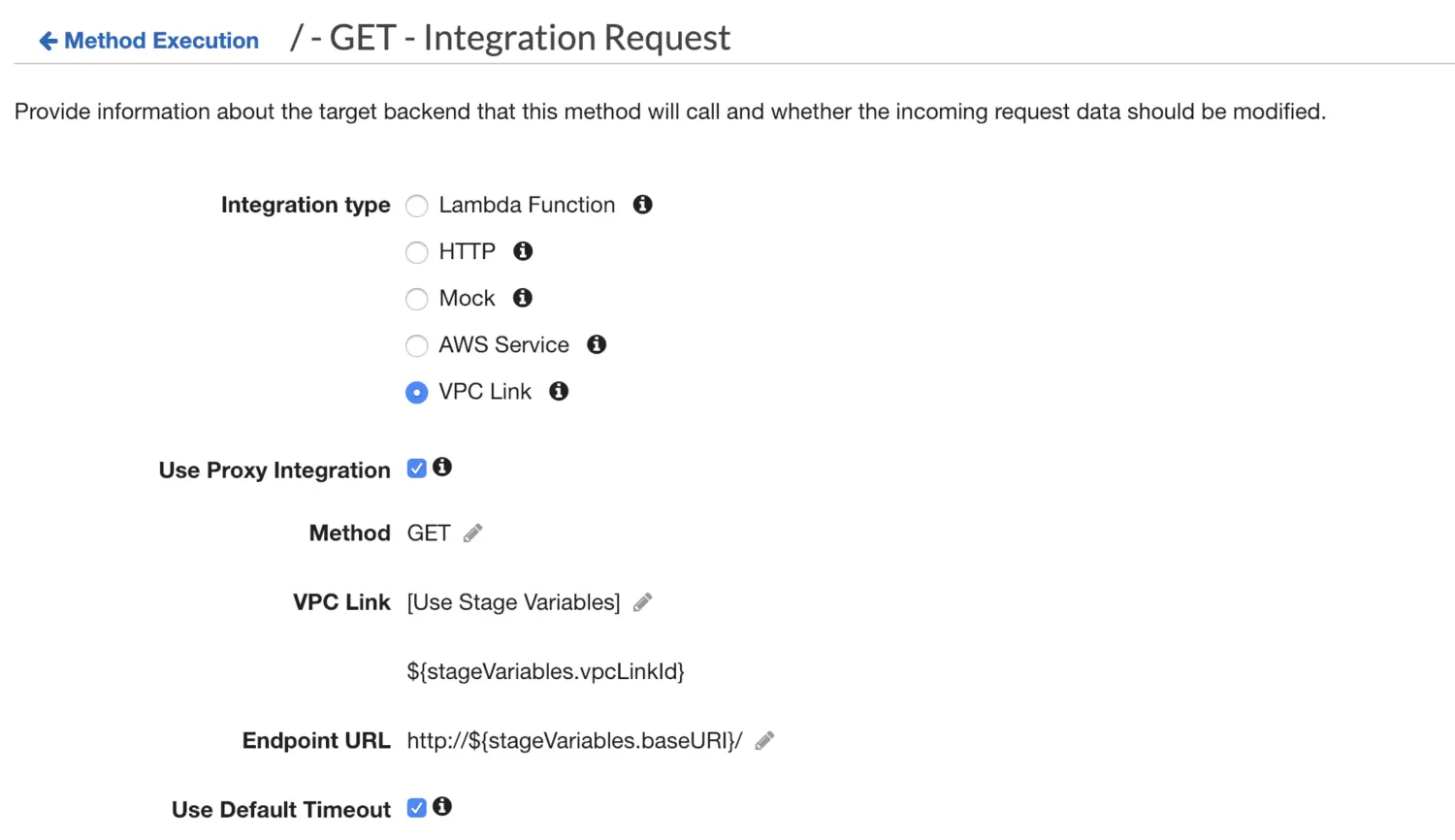
Task: Choose HTTP as the integration type
Action: tap(416, 252)
